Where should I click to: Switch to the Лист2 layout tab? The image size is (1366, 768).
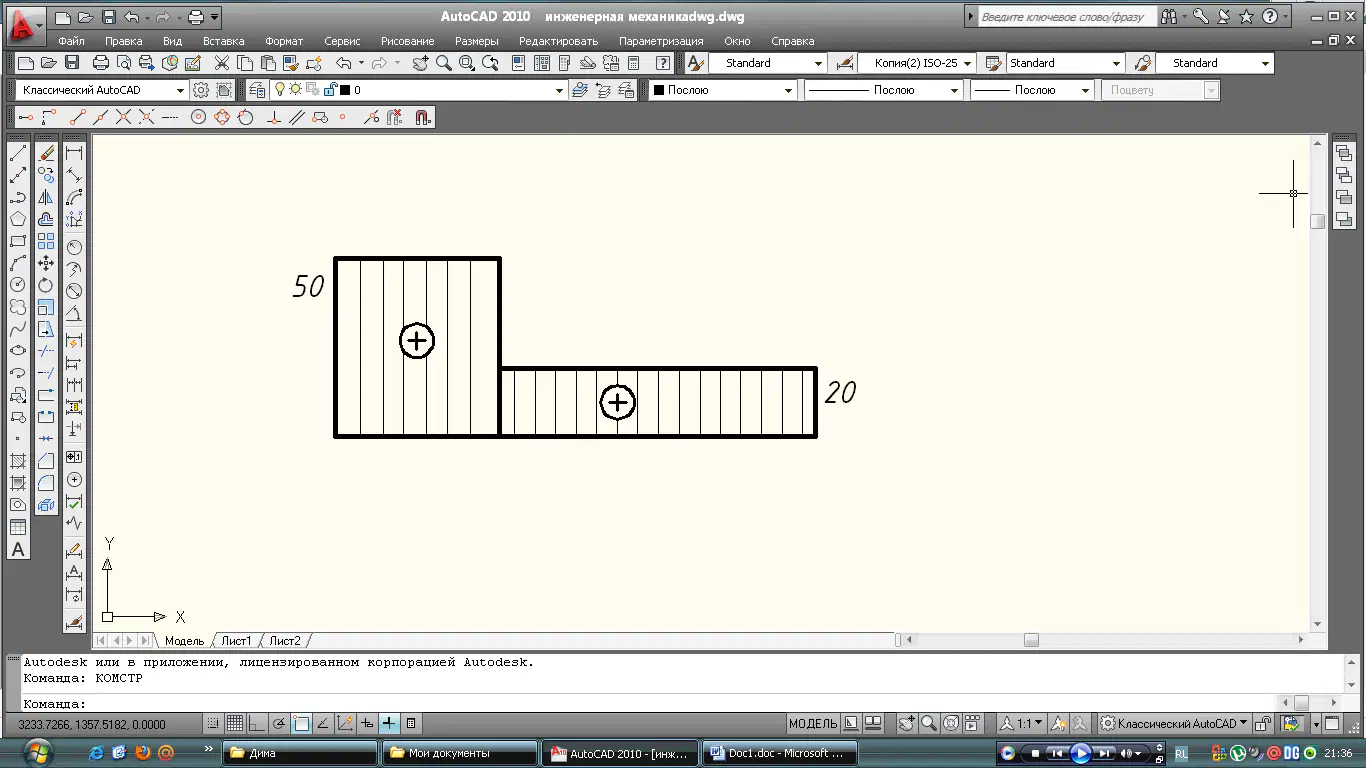[285, 641]
